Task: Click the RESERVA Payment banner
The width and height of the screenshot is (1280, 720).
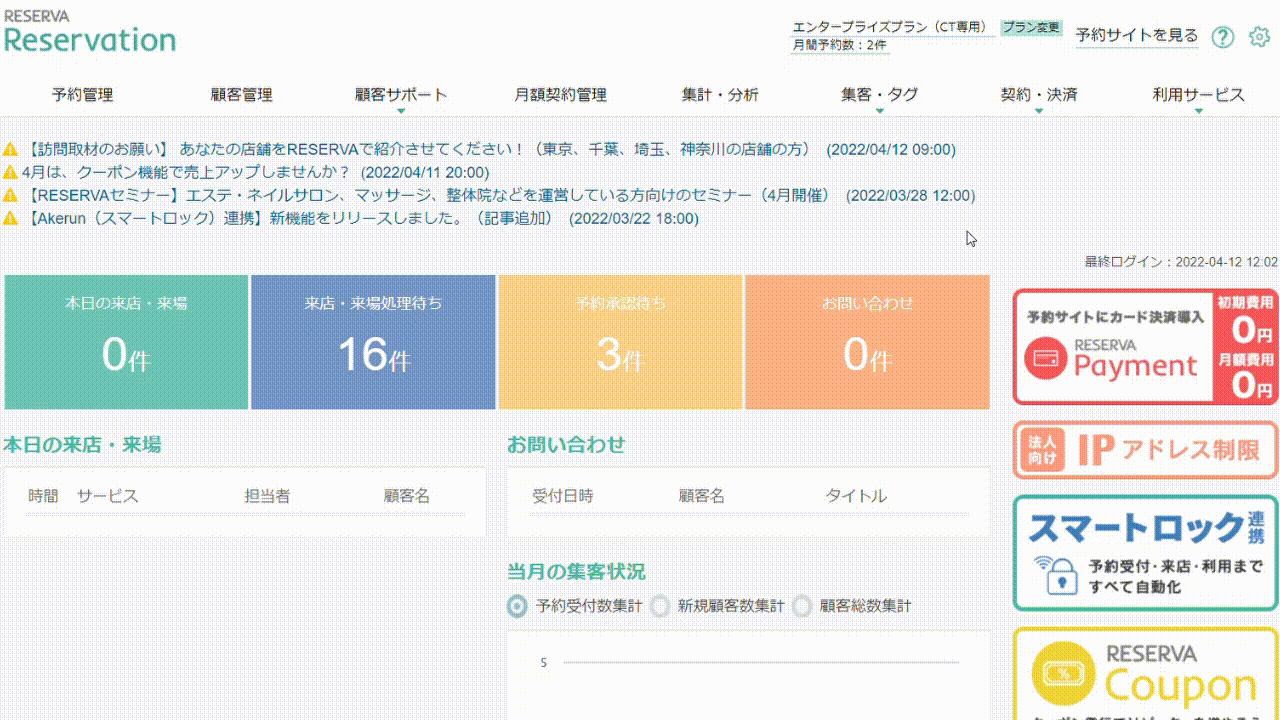Action: coord(1145,346)
